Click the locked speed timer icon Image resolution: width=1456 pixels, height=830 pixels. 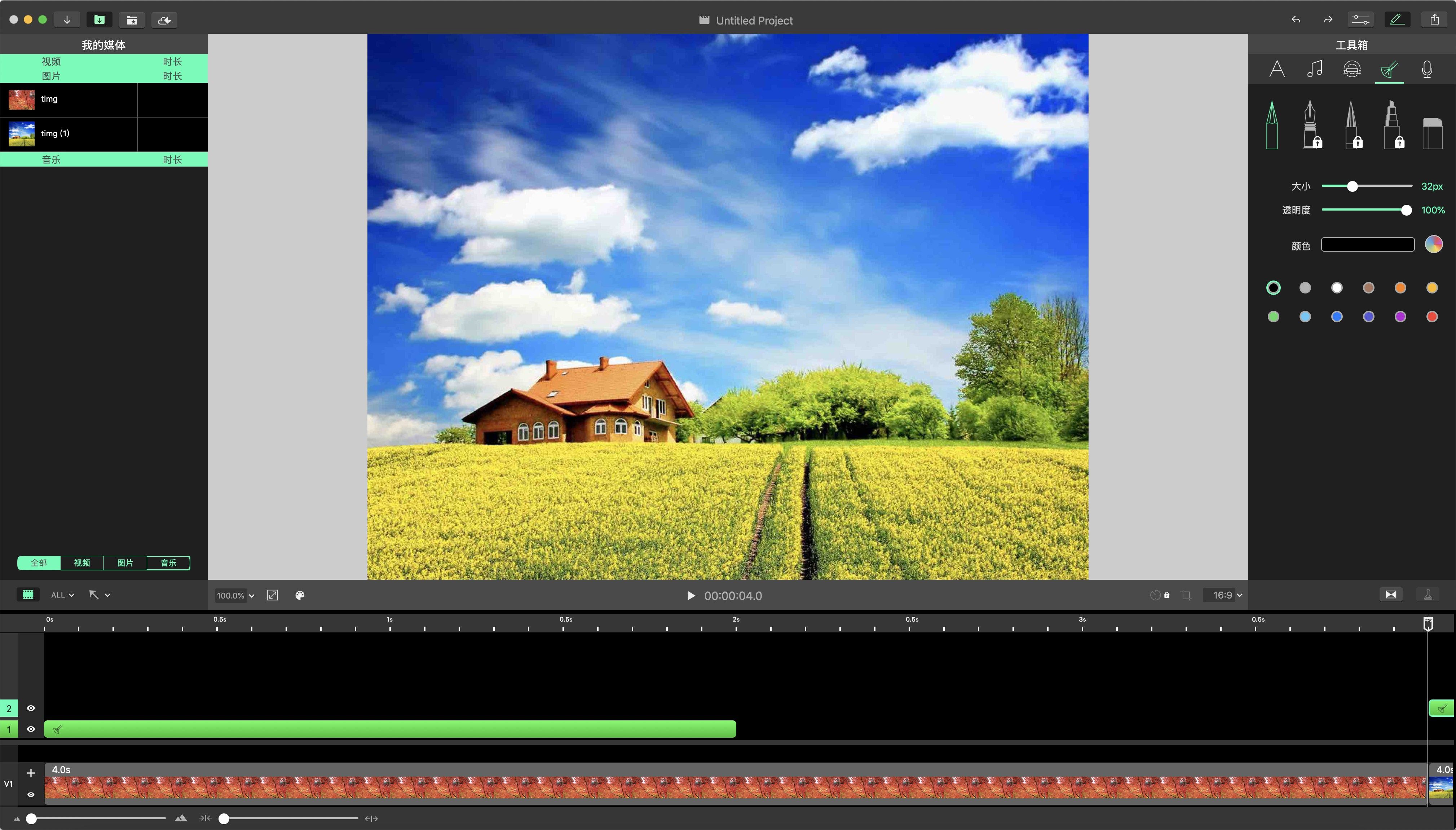pos(1160,595)
